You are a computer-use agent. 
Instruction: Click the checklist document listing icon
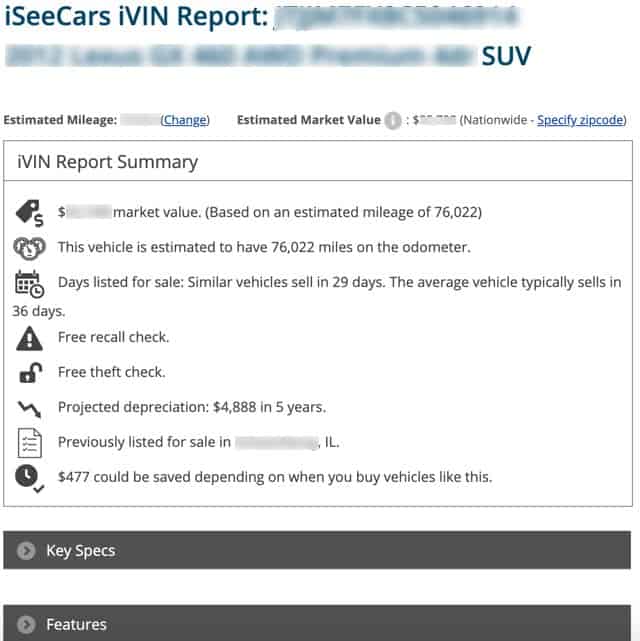click(x=29, y=443)
